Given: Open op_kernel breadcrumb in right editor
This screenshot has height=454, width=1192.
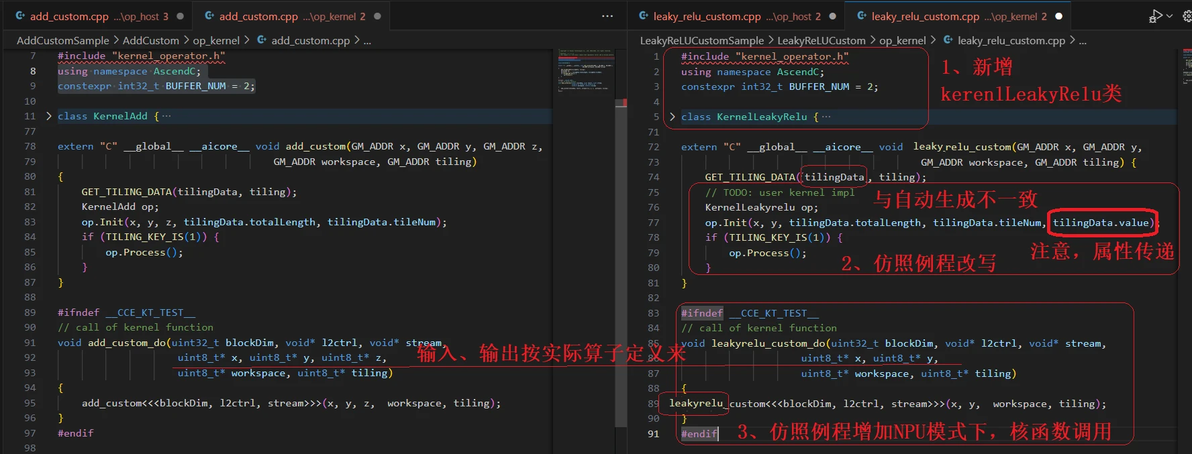Looking at the screenshot, I should point(902,40).
